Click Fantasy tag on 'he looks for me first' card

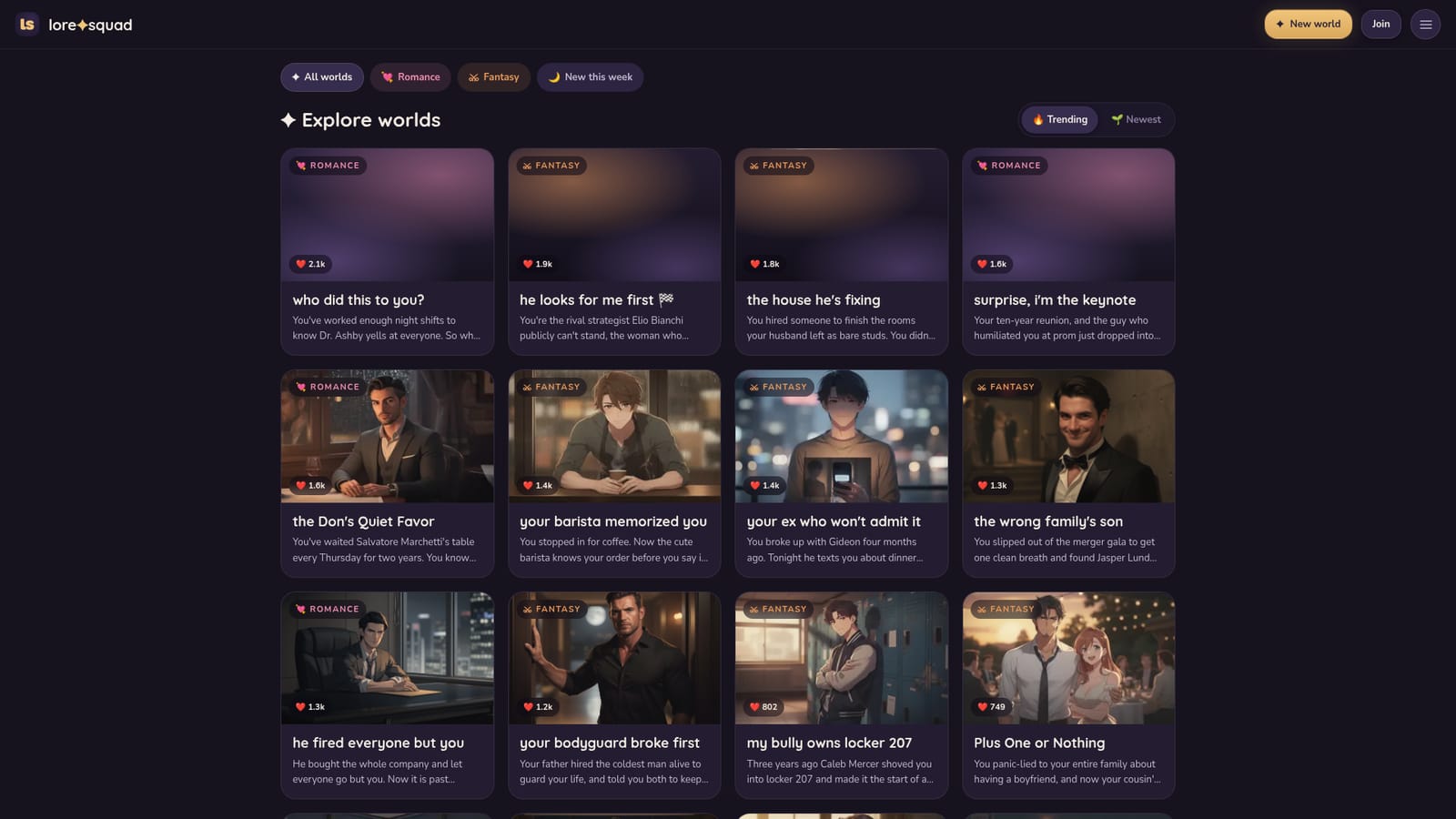click(551, 166)
